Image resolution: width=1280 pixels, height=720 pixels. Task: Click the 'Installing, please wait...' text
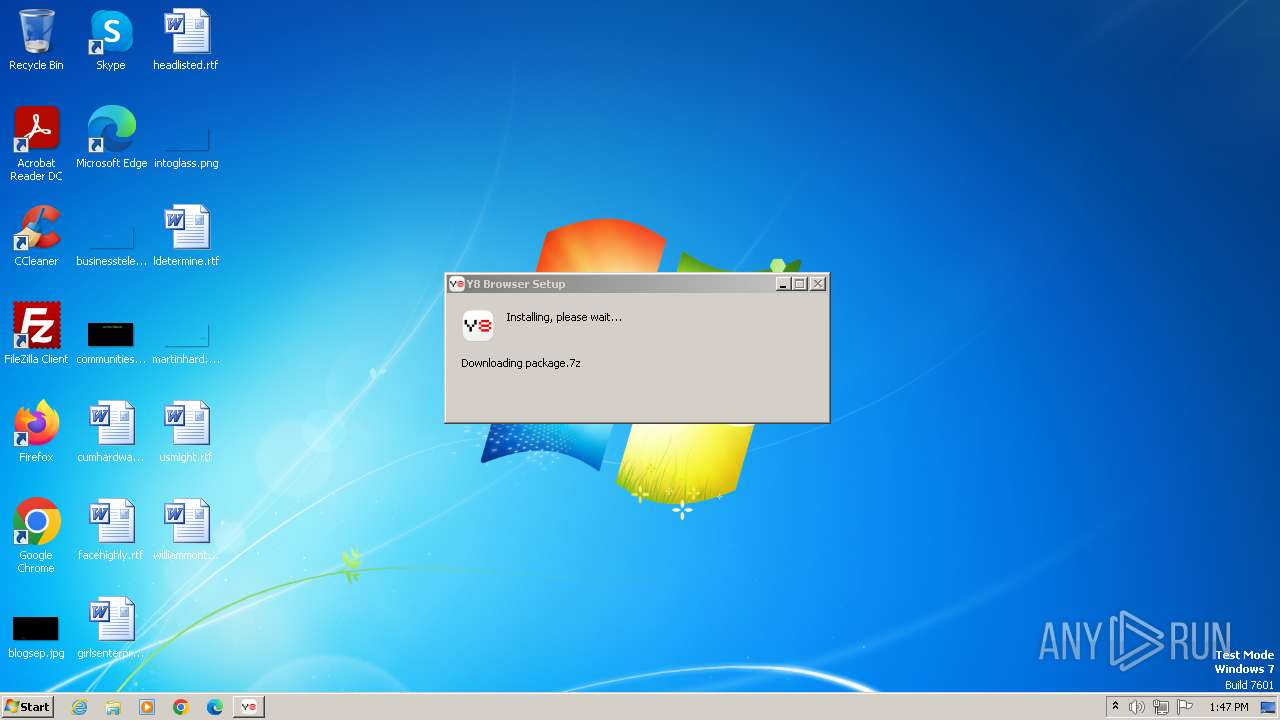[564, 317]
